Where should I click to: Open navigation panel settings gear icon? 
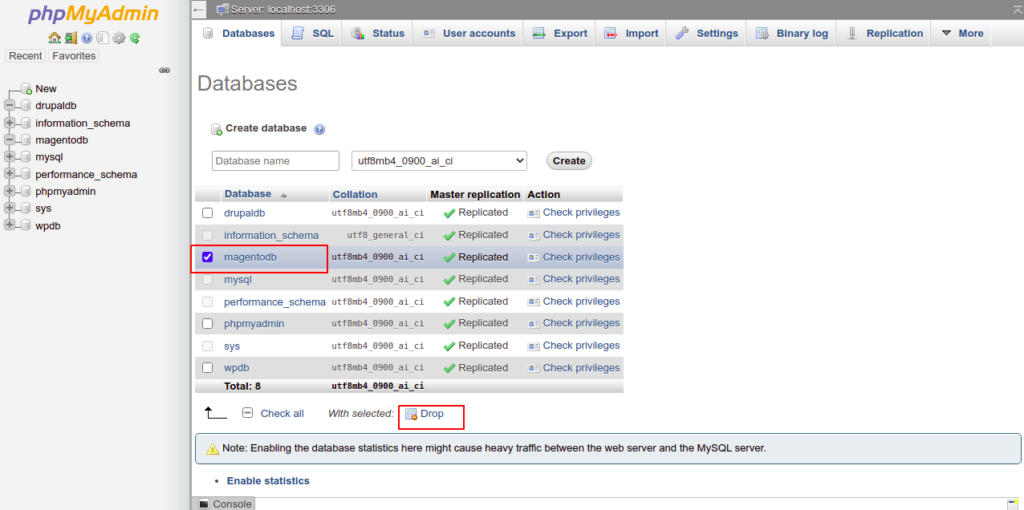(118, 38)
